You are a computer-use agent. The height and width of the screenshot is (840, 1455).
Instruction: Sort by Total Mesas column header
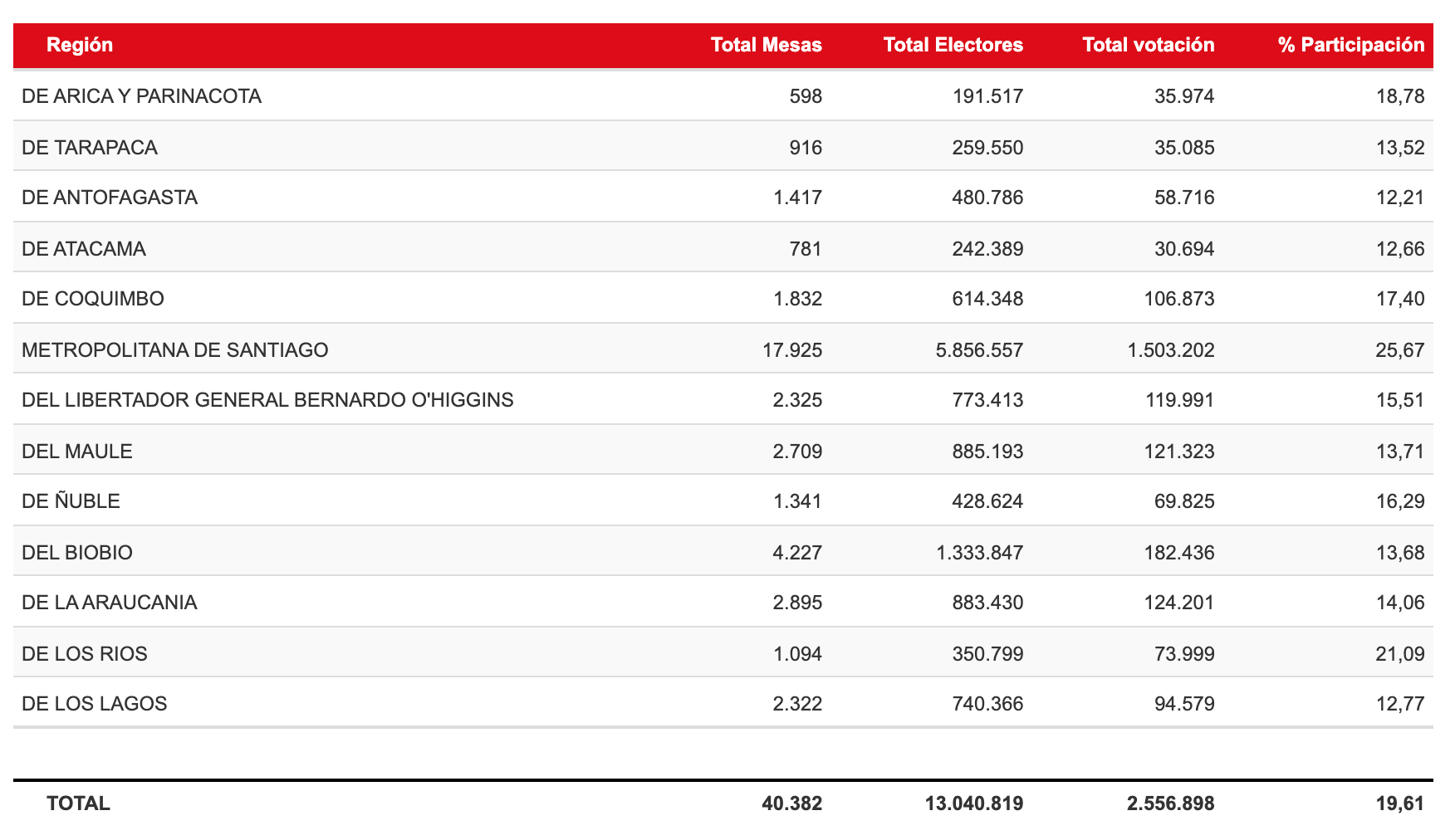766,45
